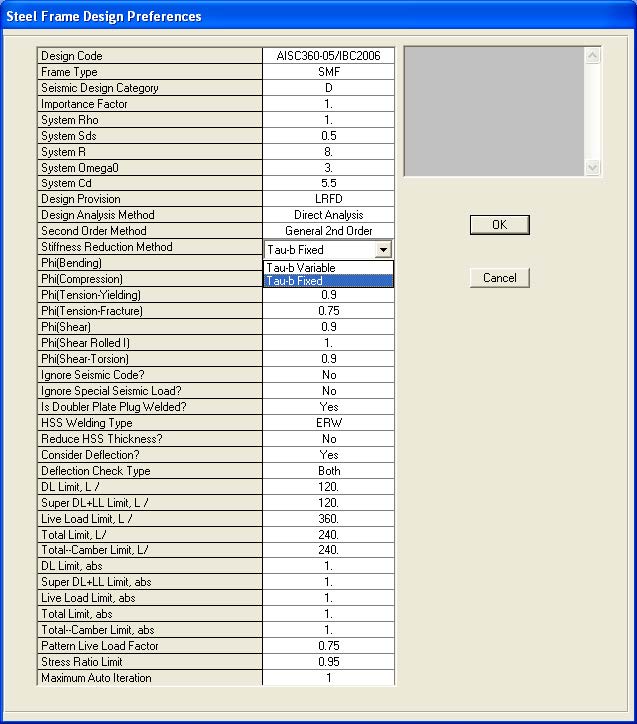
Task: Click the Seismic Design Category value D
Action: (x=328, y=88)
